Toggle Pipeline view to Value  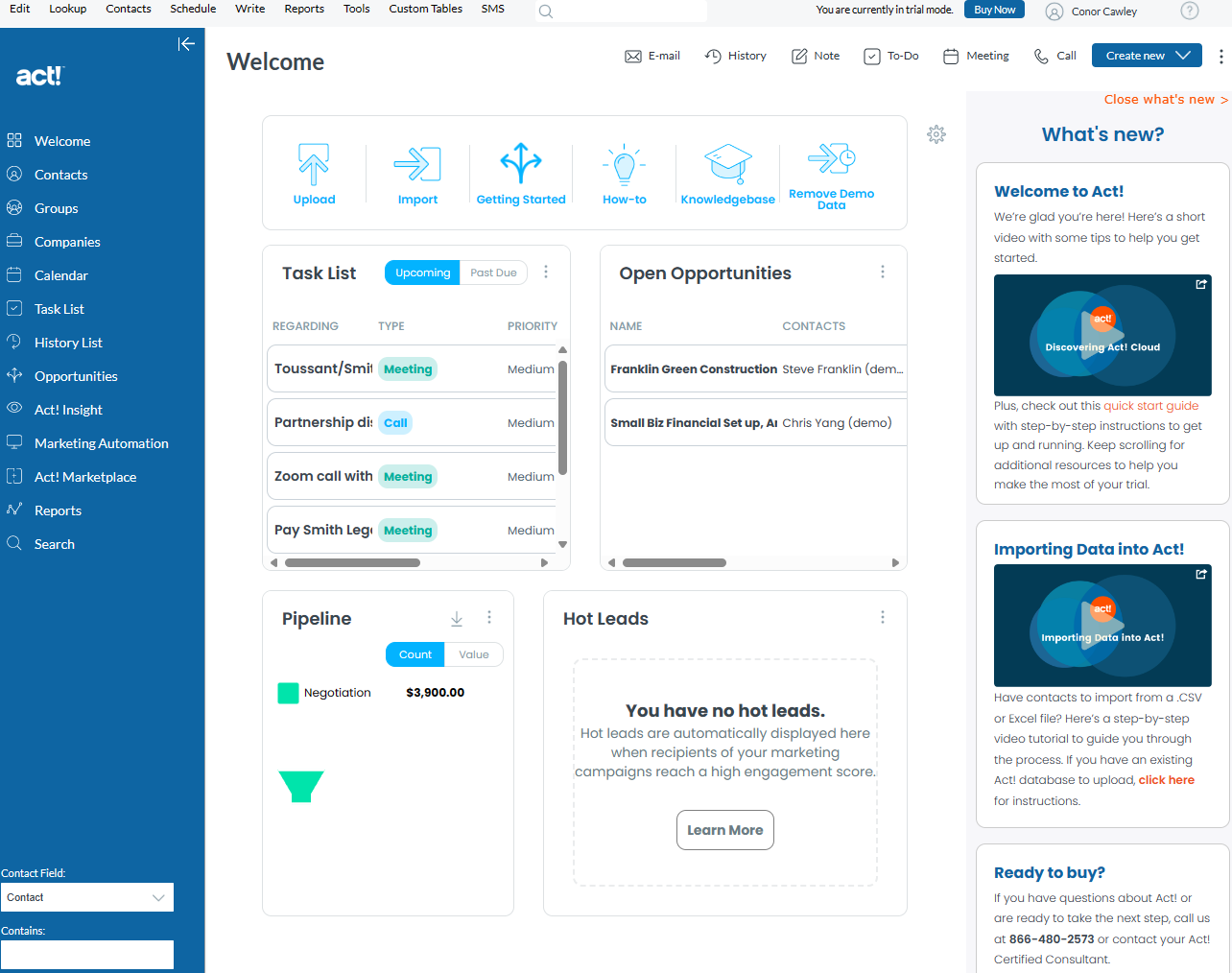tap(474, 654)
